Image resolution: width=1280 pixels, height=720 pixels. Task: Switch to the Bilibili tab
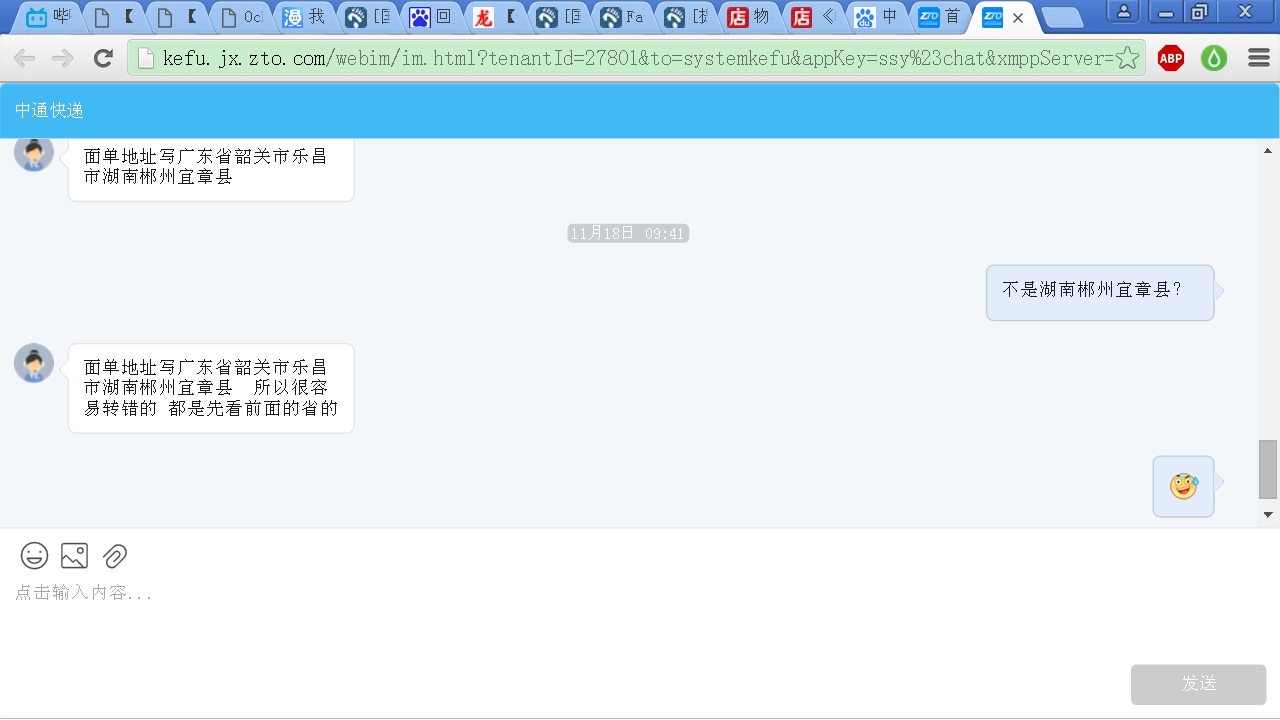tap(48, 17)
